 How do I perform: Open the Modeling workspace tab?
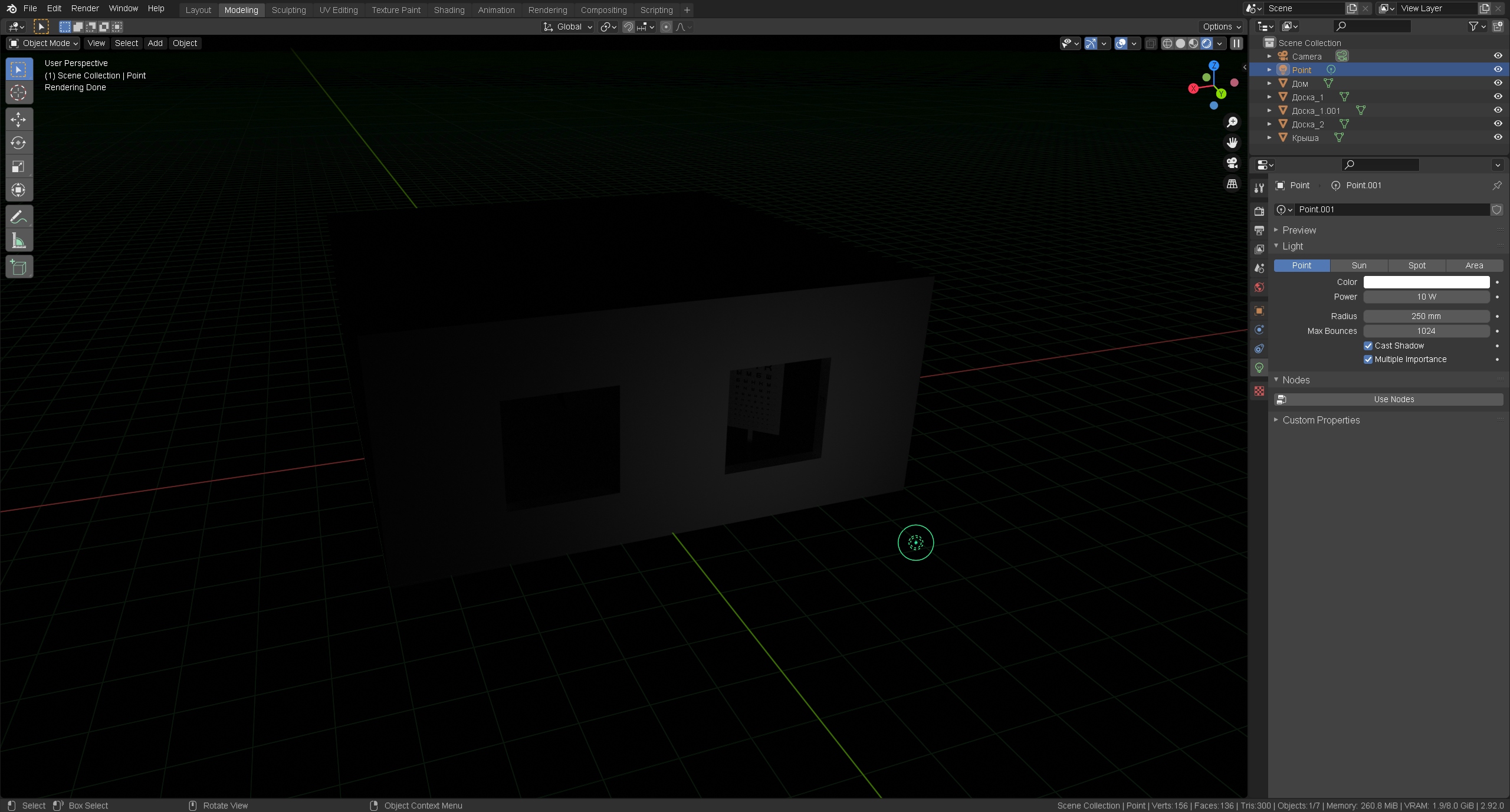coord(241,9)
